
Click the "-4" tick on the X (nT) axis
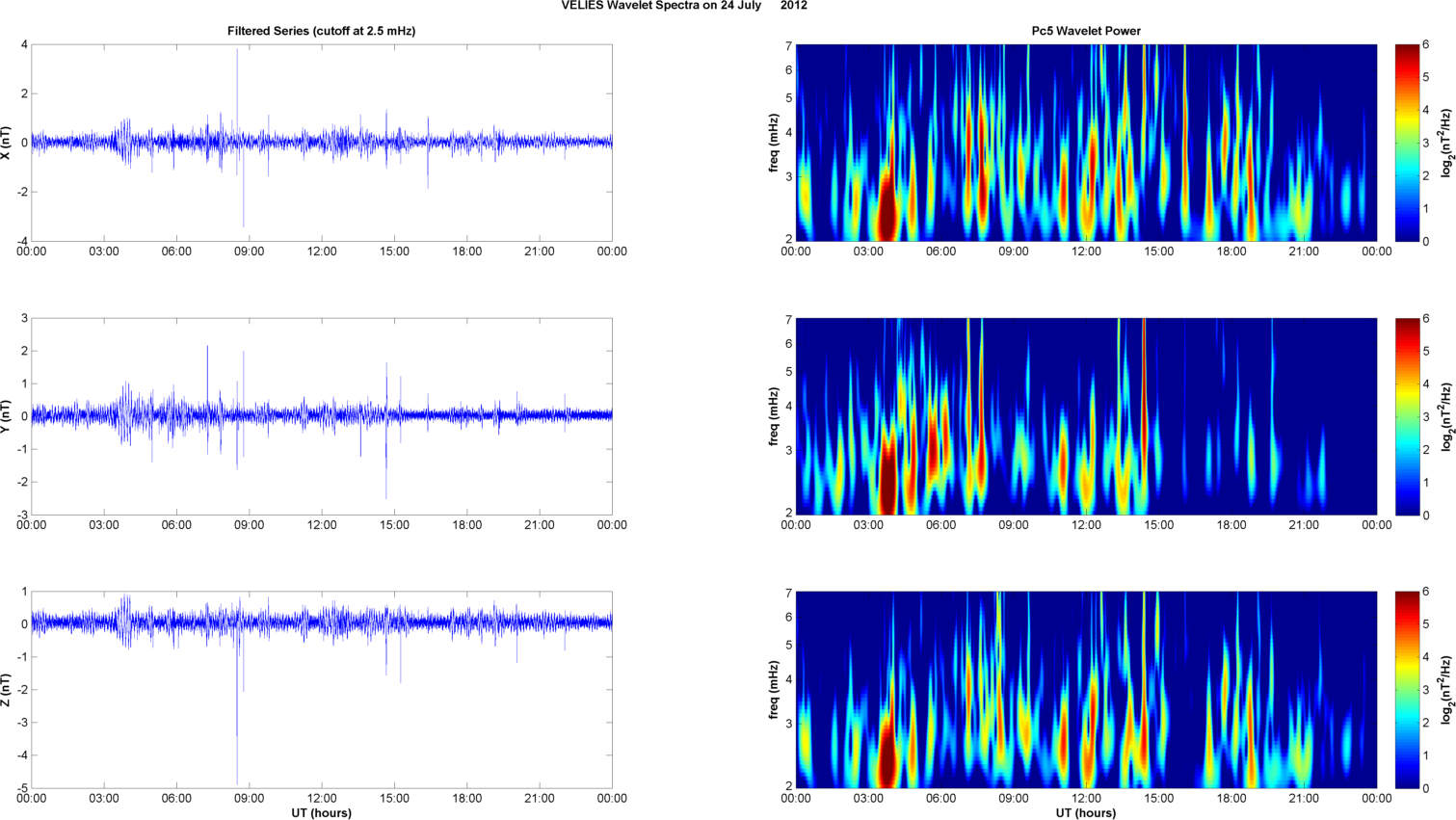click(x=22, y=241)
